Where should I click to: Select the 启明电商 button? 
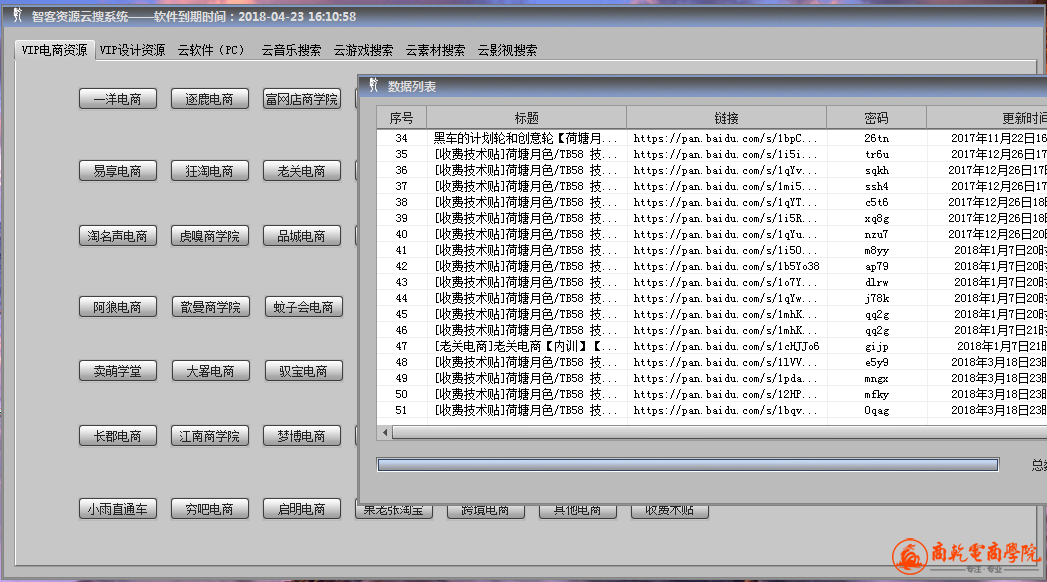click(302, 509)
